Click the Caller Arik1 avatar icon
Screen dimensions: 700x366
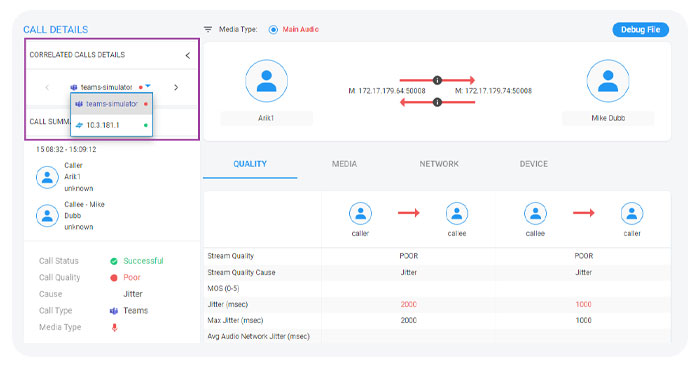coord(47,177)
